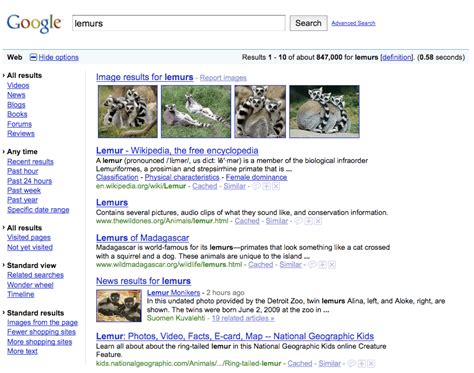474x373 pixels.
Task: Filter results by Videos
Action: pos(18,86)
